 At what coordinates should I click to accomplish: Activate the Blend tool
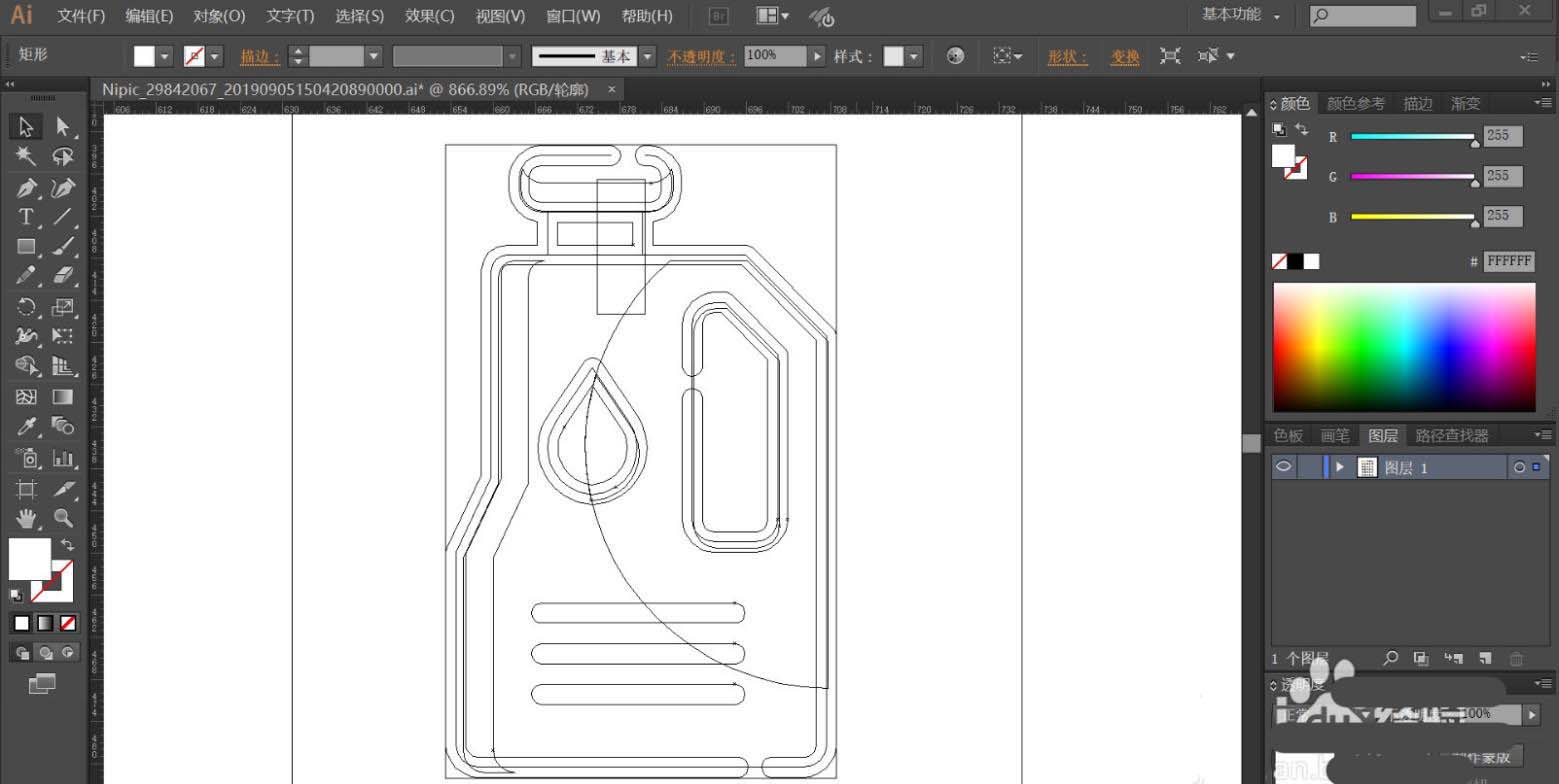pyautogui.click(x=63, y=427)
